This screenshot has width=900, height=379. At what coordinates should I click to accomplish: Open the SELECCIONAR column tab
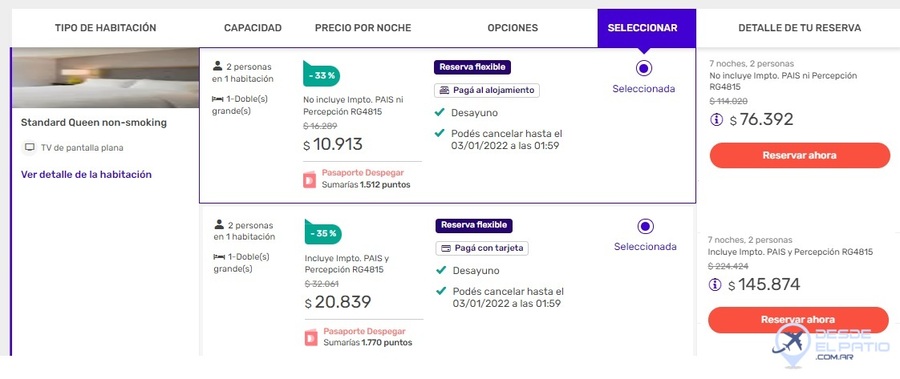(x=646, y=28)
